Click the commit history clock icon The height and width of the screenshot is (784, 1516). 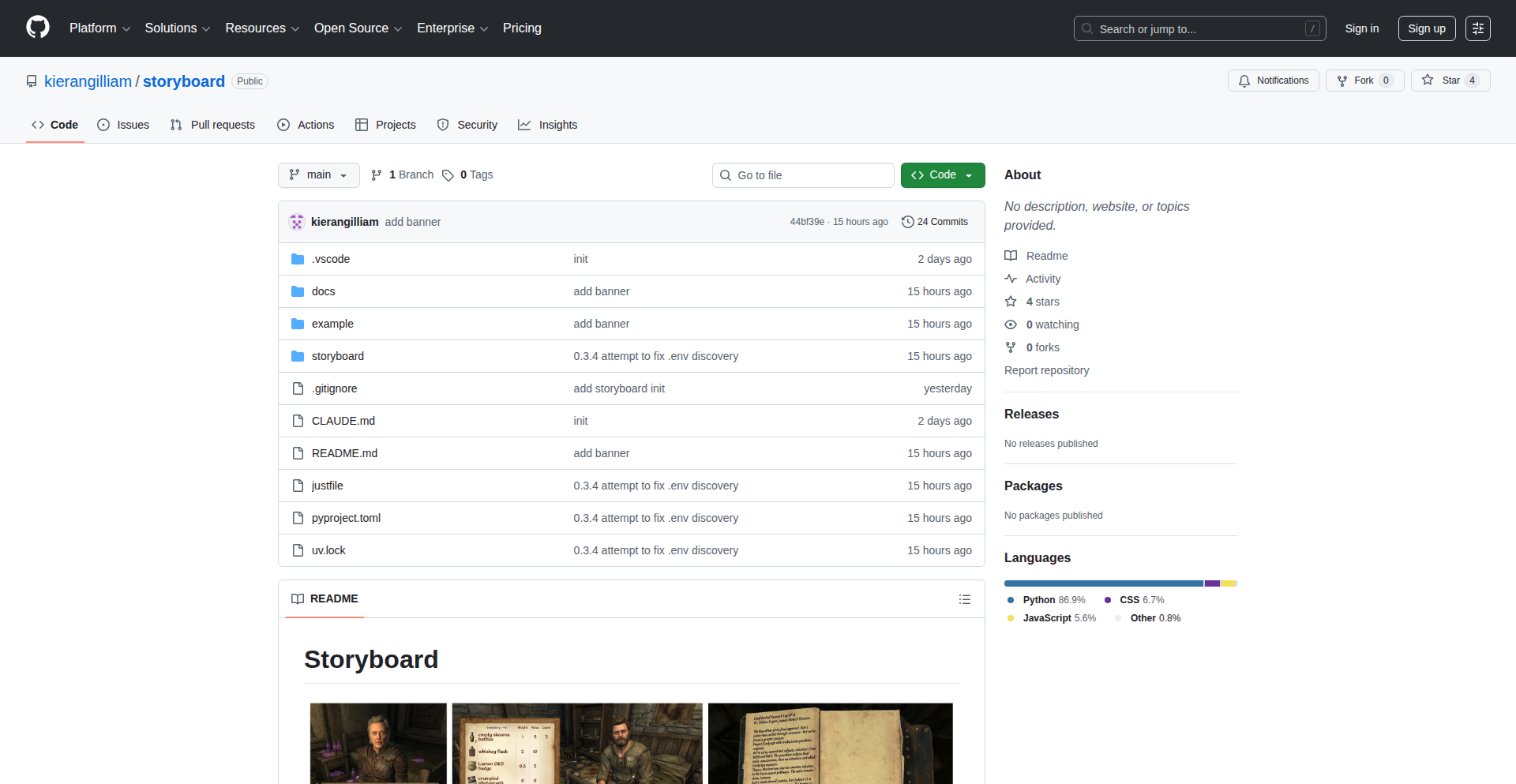(907, 222)
